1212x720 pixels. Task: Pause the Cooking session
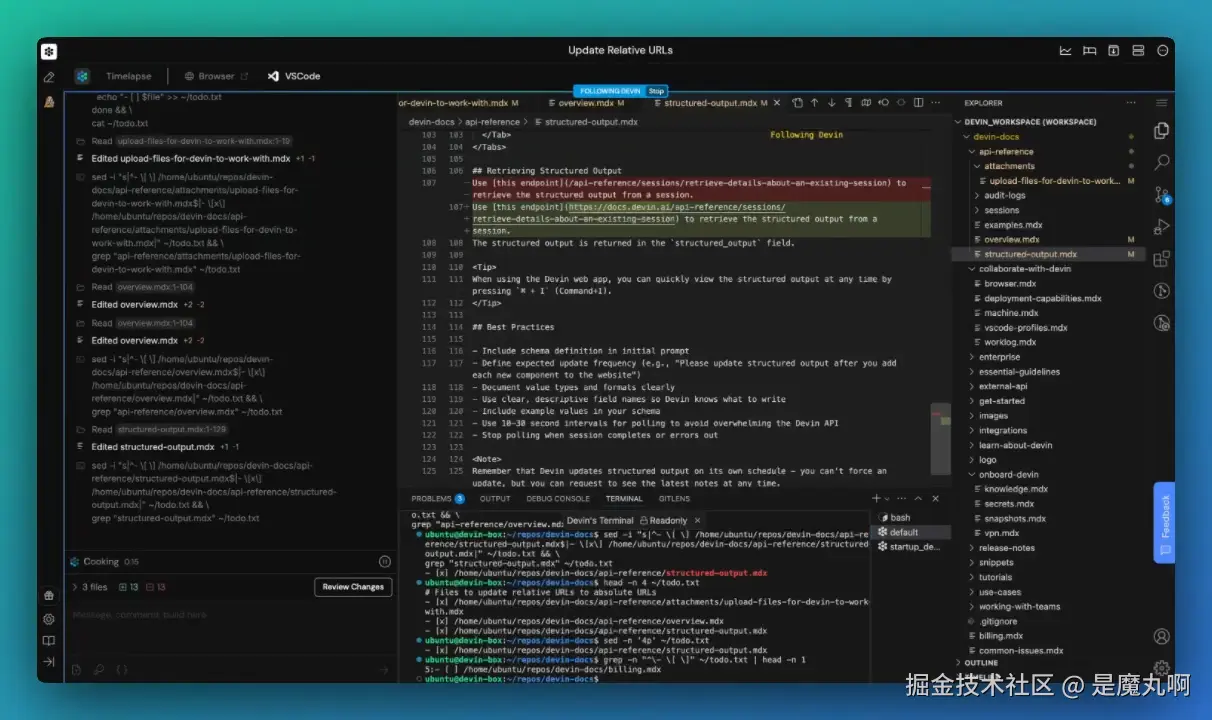pyautogui.click(x=384, y=562)
